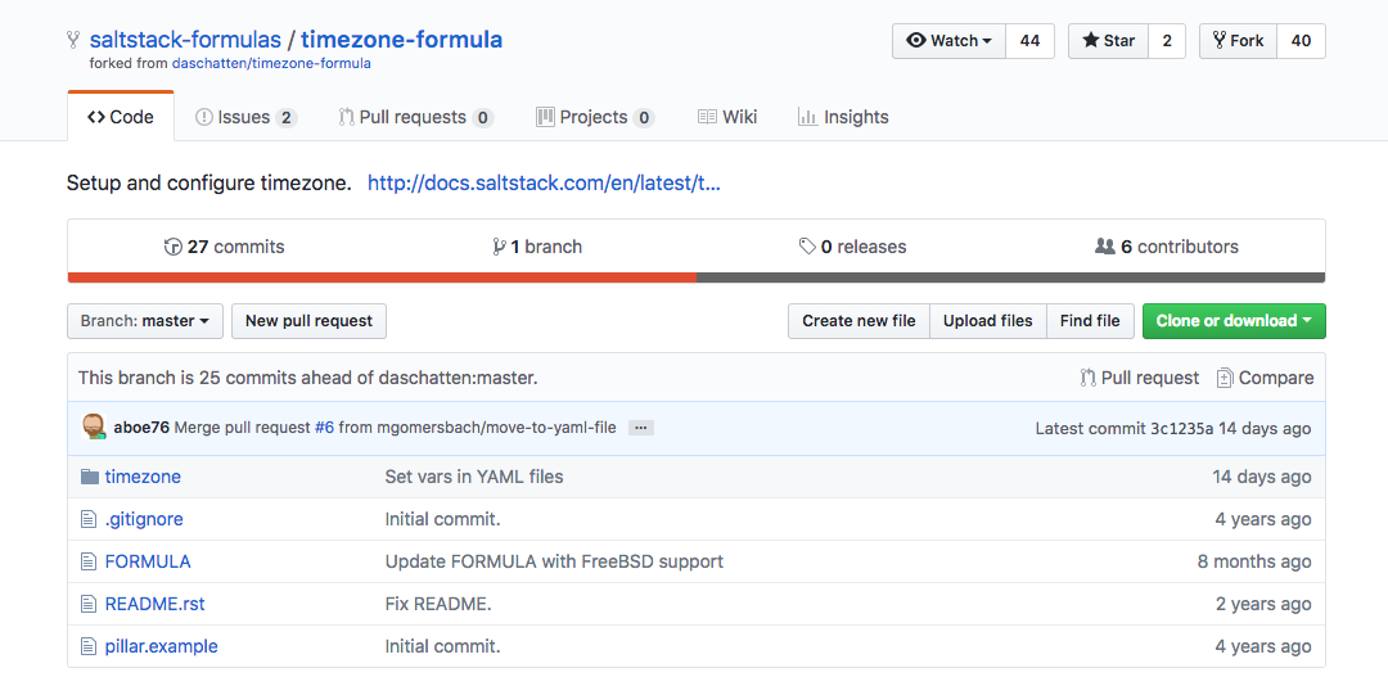Viewport: 1388px width, 677px height.
Task: Open the Watch notification dropdown
Action: tap(948, 41)
